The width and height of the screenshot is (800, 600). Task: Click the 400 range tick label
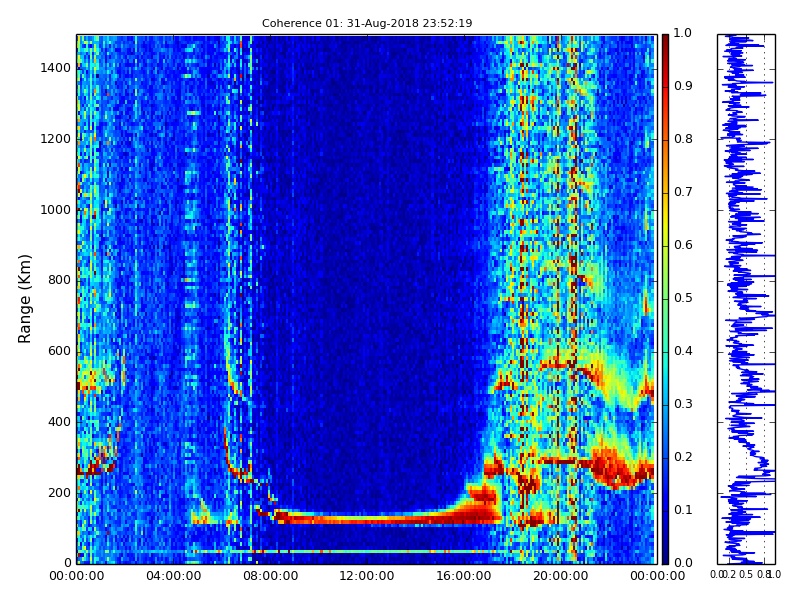(x=59, y=422)
